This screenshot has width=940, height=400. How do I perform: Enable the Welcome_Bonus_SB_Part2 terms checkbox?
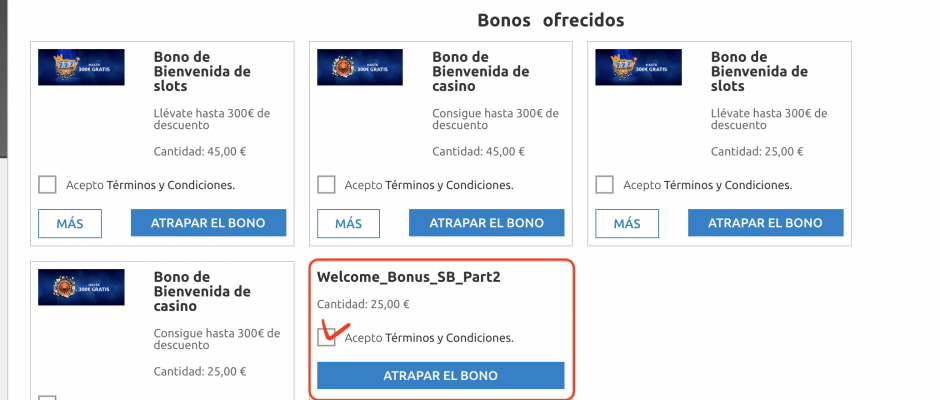[326, 338]
